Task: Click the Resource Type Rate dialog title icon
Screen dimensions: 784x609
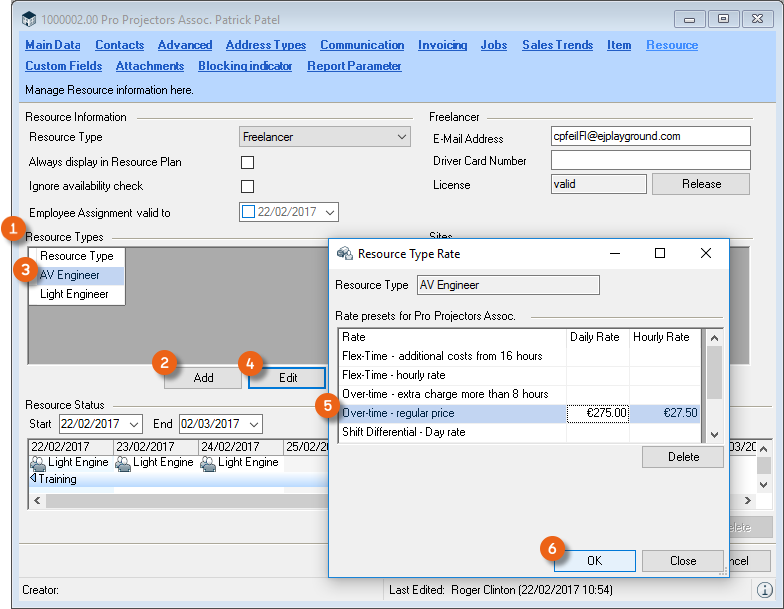Action: (x=345, y=254)
